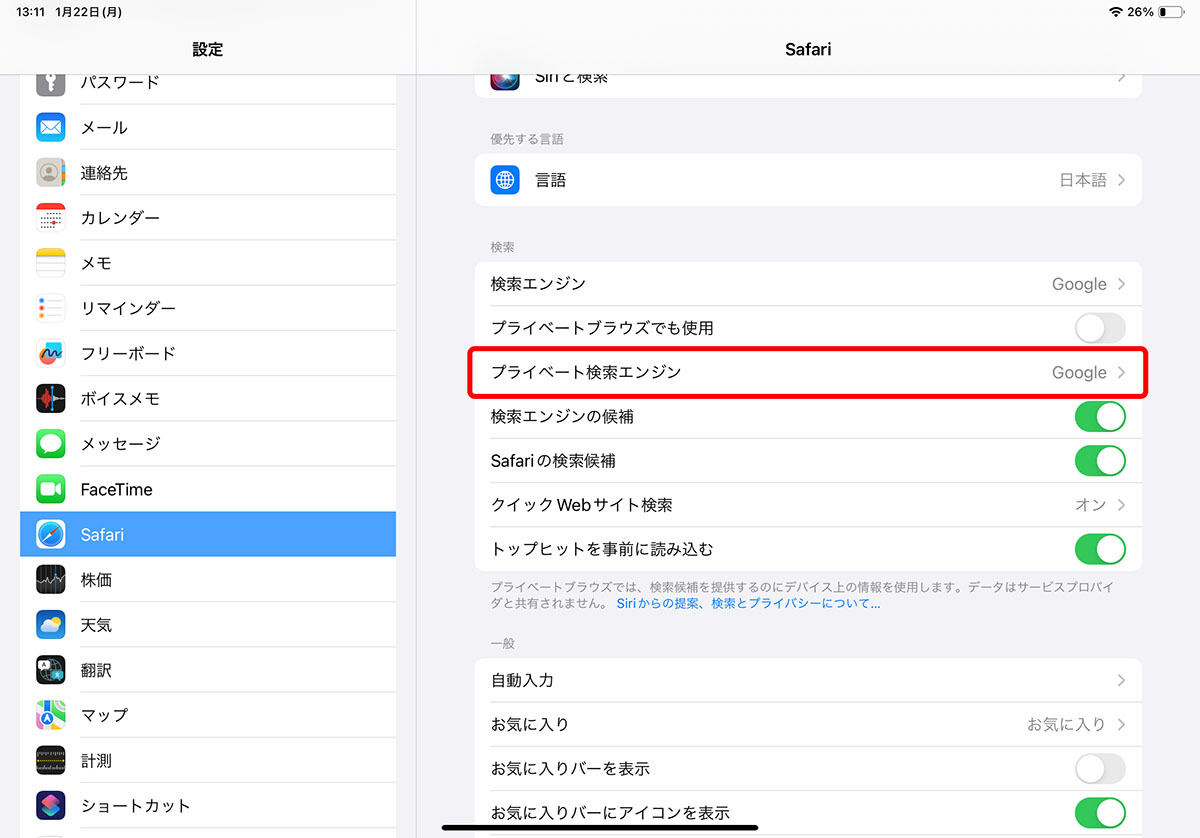1200x838 pixels.
Task: Tap the プライベート検索エンジン label
Action: 586,372
